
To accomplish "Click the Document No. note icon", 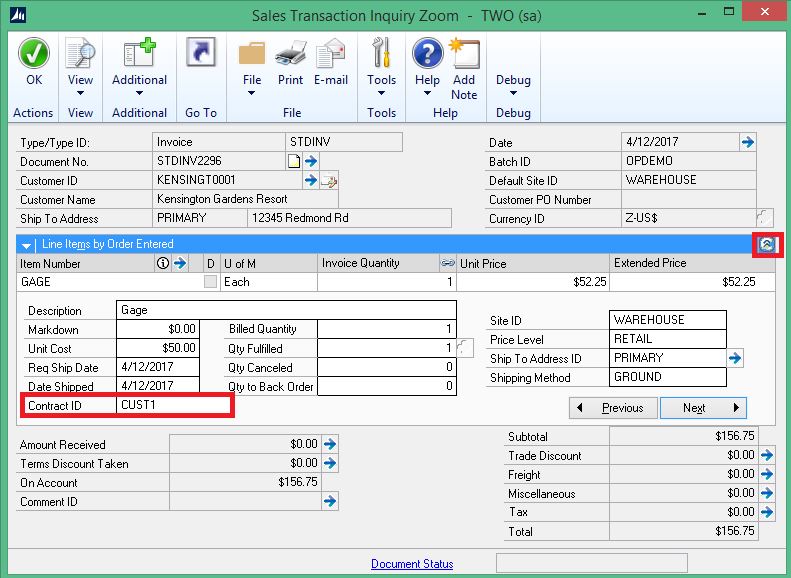I will (294, 161).
